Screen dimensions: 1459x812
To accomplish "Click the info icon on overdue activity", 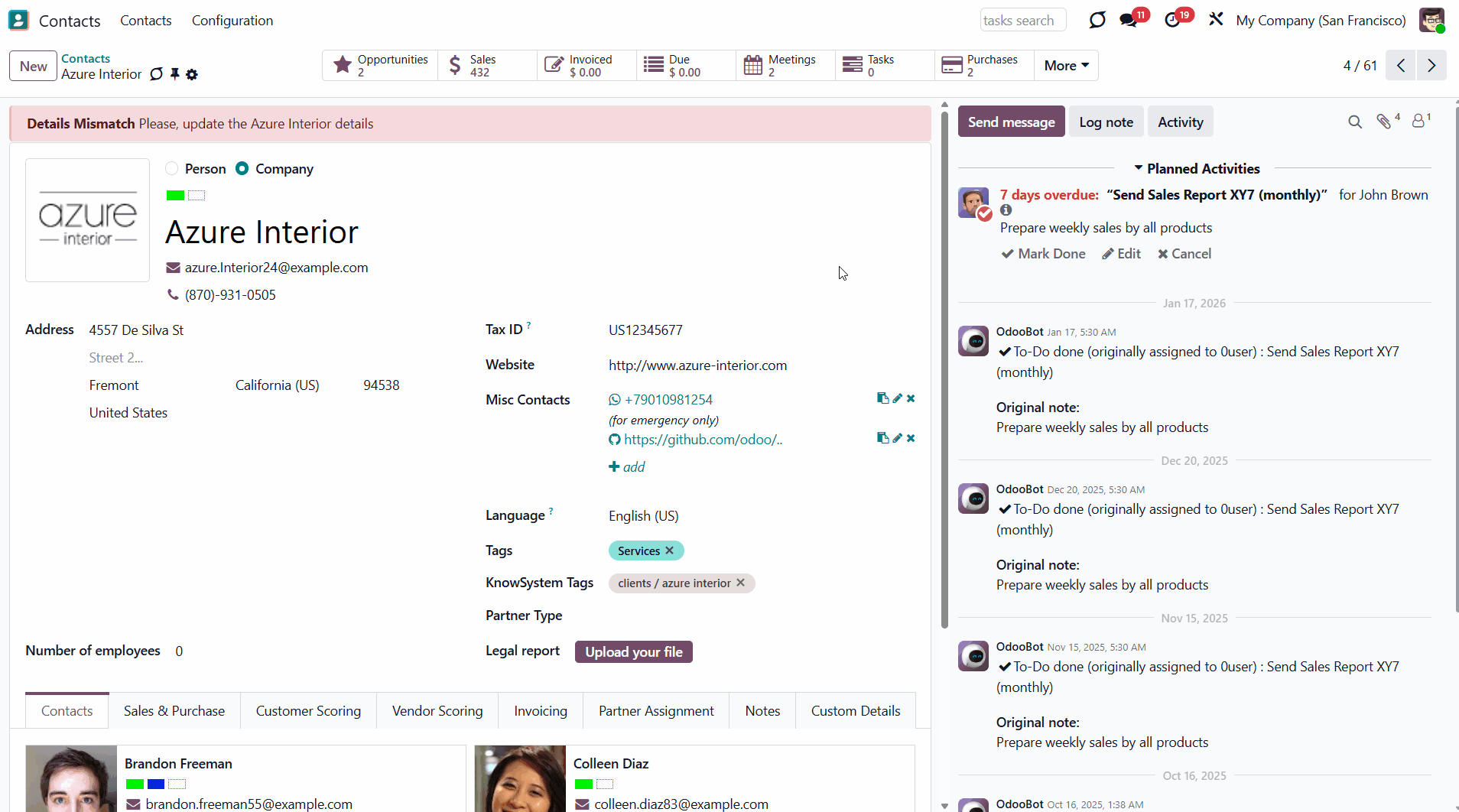I will click(x=1006, y=210).
